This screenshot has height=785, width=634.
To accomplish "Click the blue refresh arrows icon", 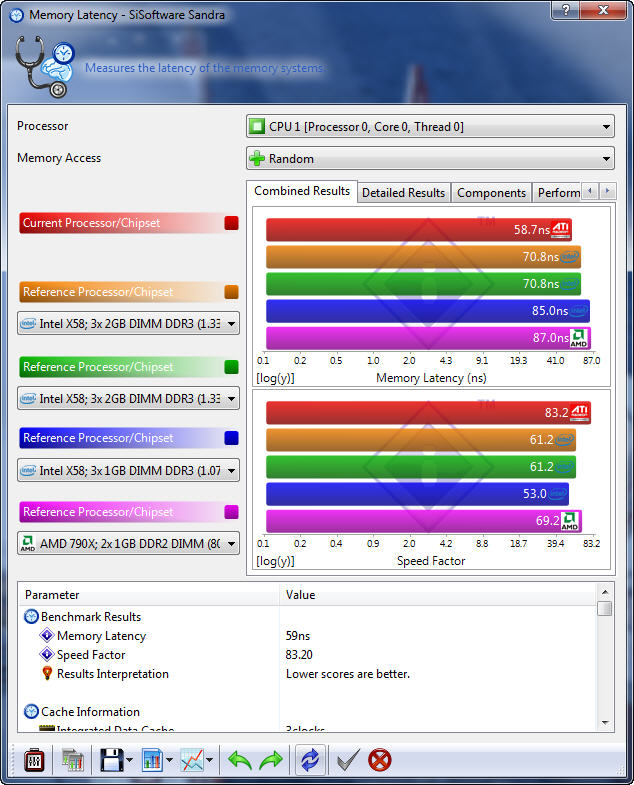I will coord(310,760).
